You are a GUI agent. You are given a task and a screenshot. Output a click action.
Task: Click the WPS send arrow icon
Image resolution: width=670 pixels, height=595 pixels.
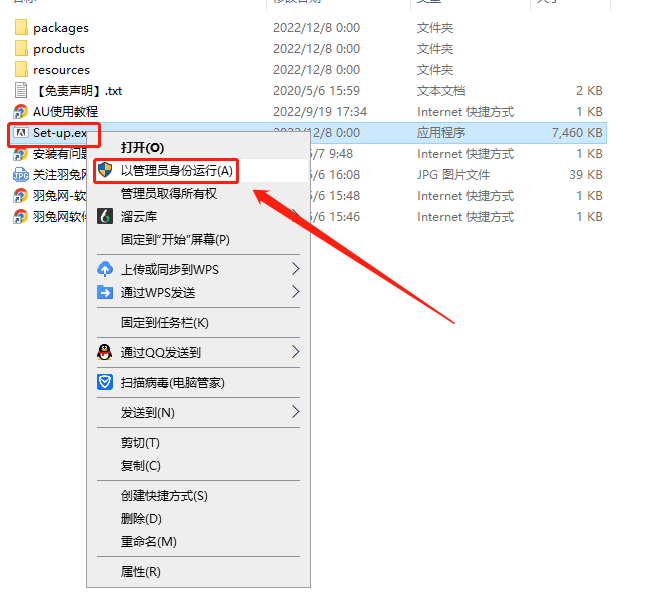pos(105,292)
